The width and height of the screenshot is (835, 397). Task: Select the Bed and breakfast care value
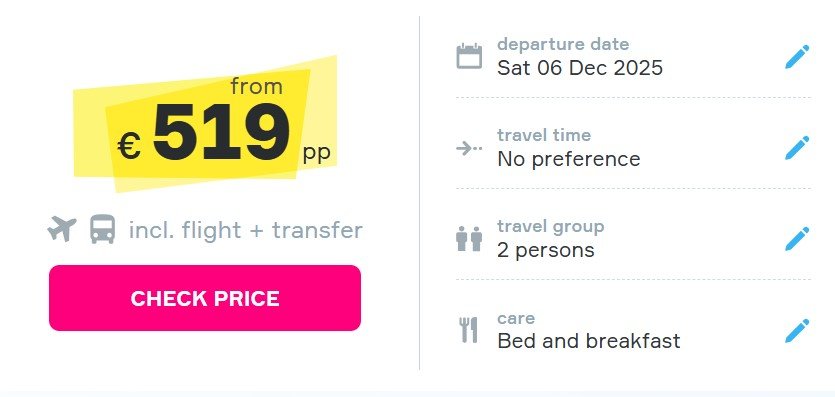[589, 341]
